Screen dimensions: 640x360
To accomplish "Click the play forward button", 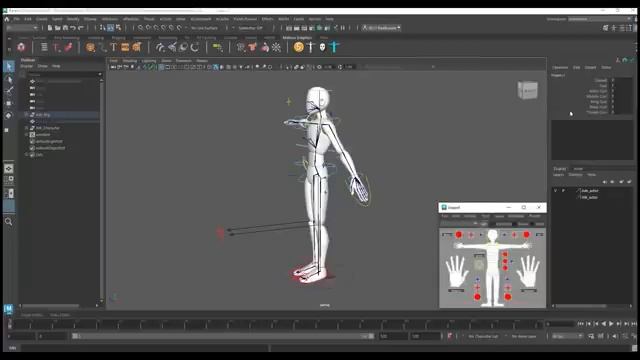I will tap(611, 324).
